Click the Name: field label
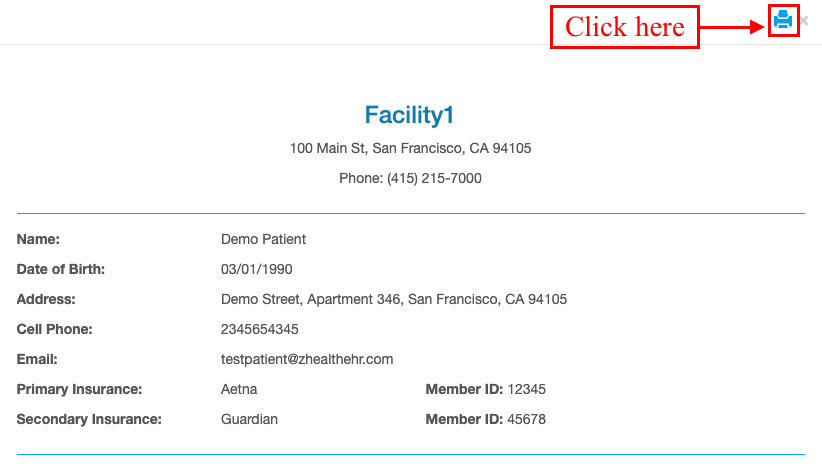The height and width of the screenshot is (468, 822). pyautogui.click(x=38, y=240)
